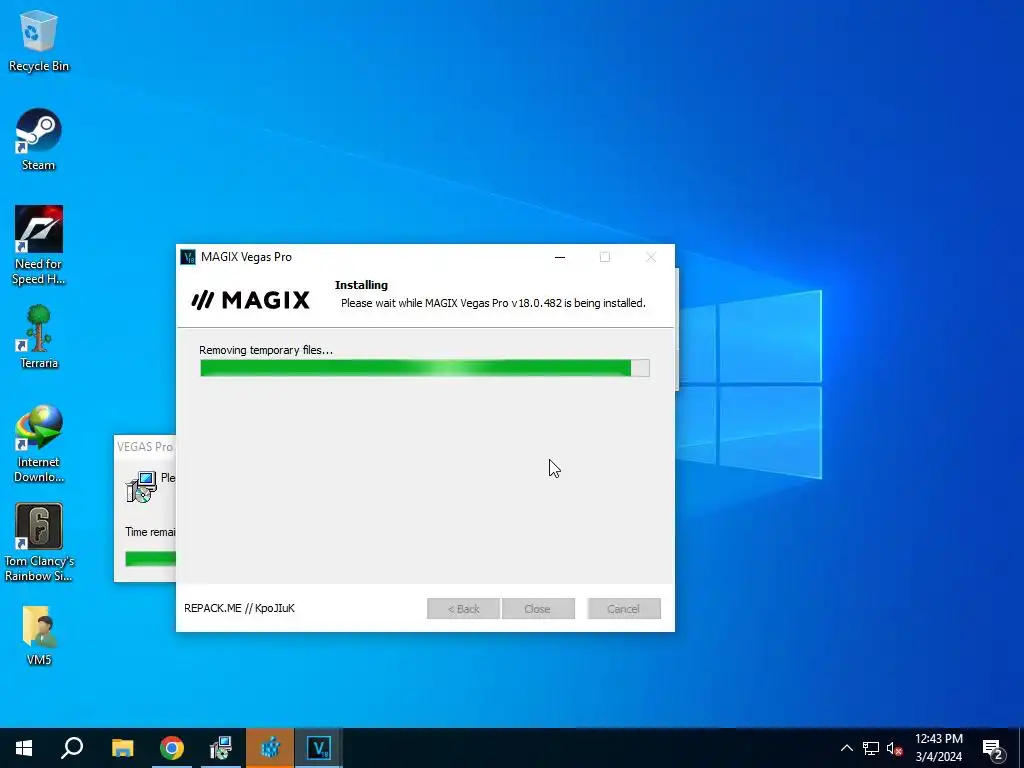Click the Close button in the installer

pos(537,609)
